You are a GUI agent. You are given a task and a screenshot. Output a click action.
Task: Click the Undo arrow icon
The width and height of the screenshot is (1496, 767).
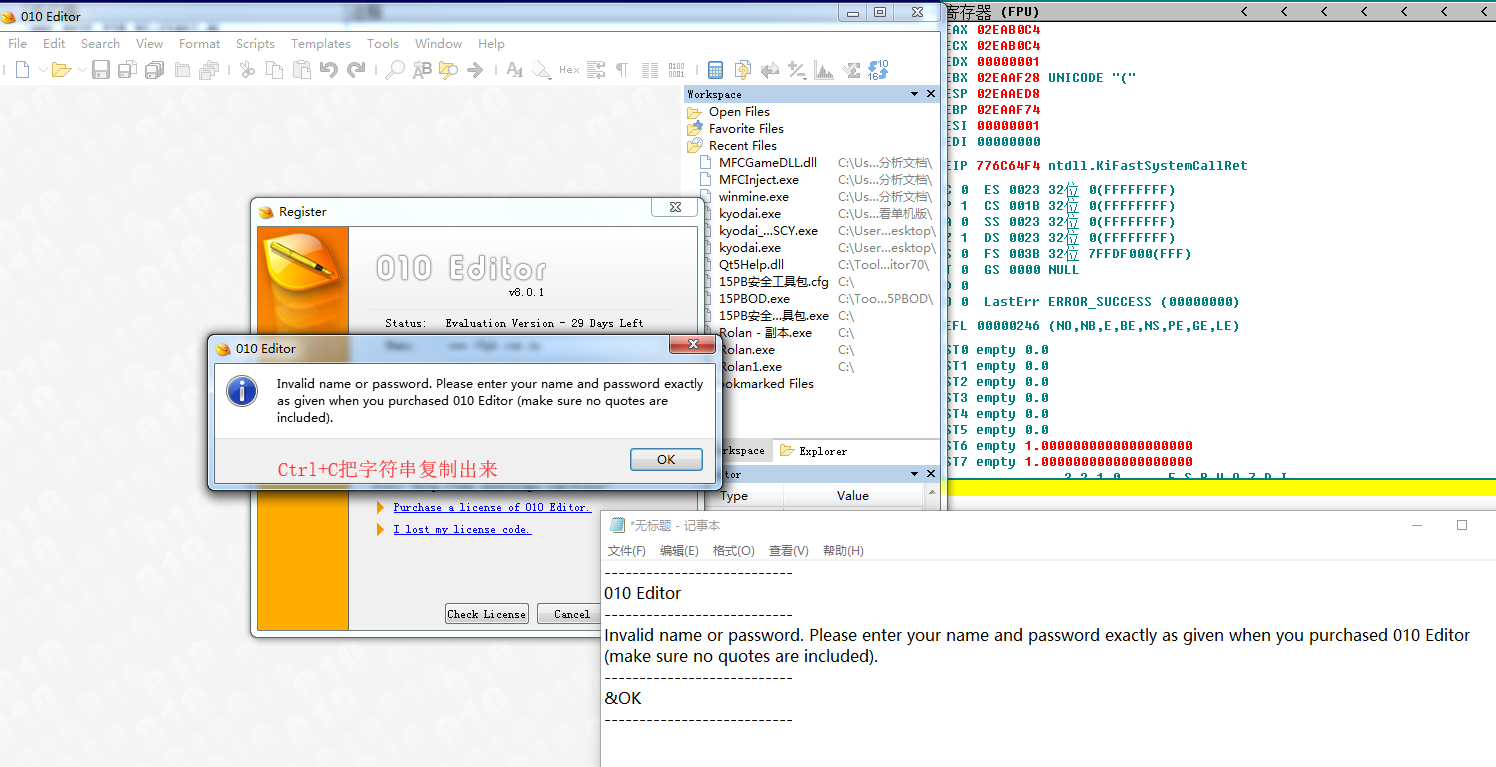pyautogui.click(x=329, y=70)
